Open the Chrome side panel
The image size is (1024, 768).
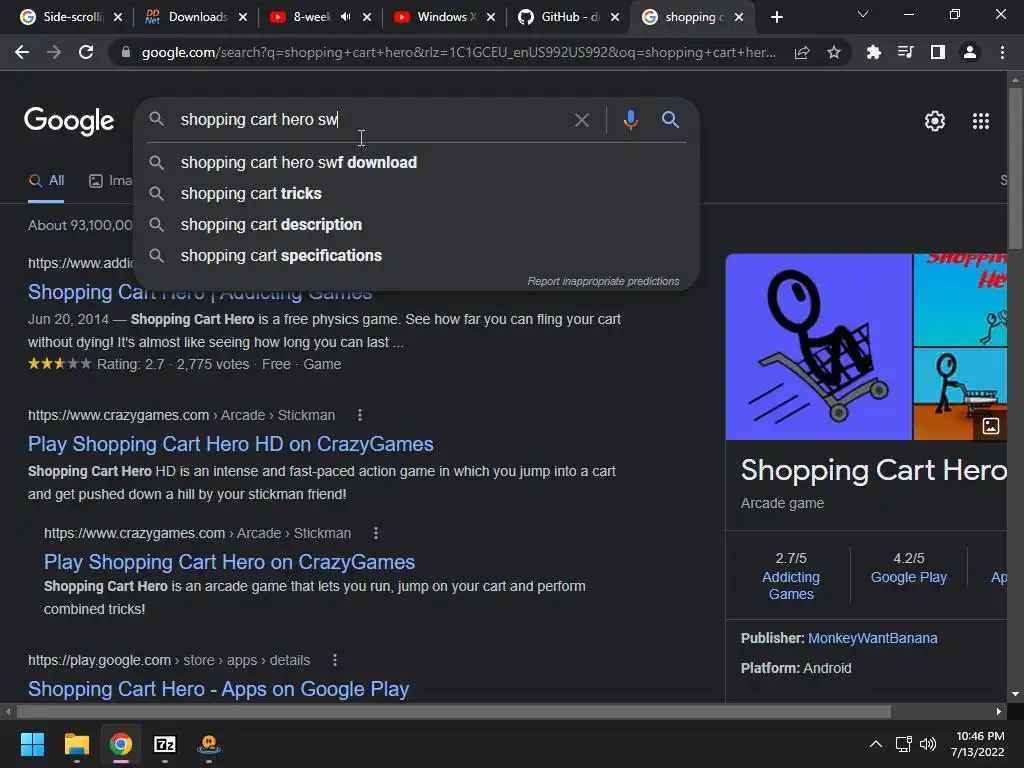point(937,52)
